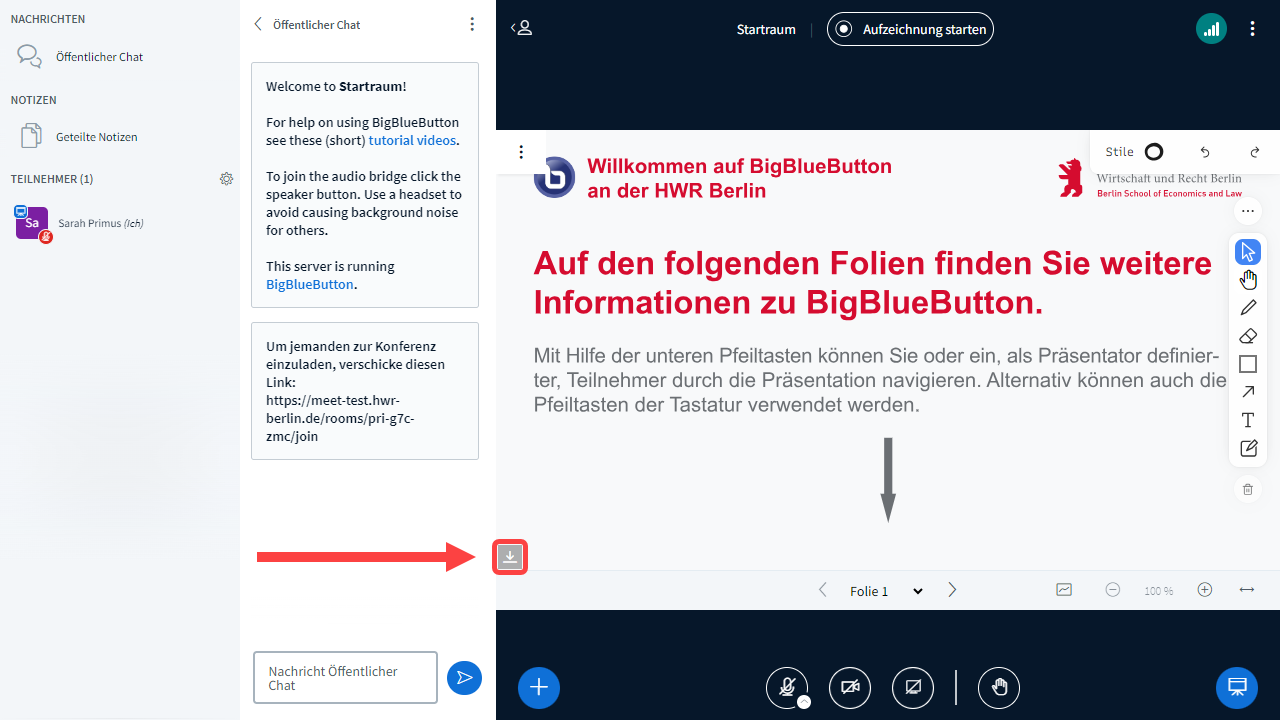Open the Folie 1 slide dropdown
Viewport: 1280px width, 720px height.
tap(886, 591)
